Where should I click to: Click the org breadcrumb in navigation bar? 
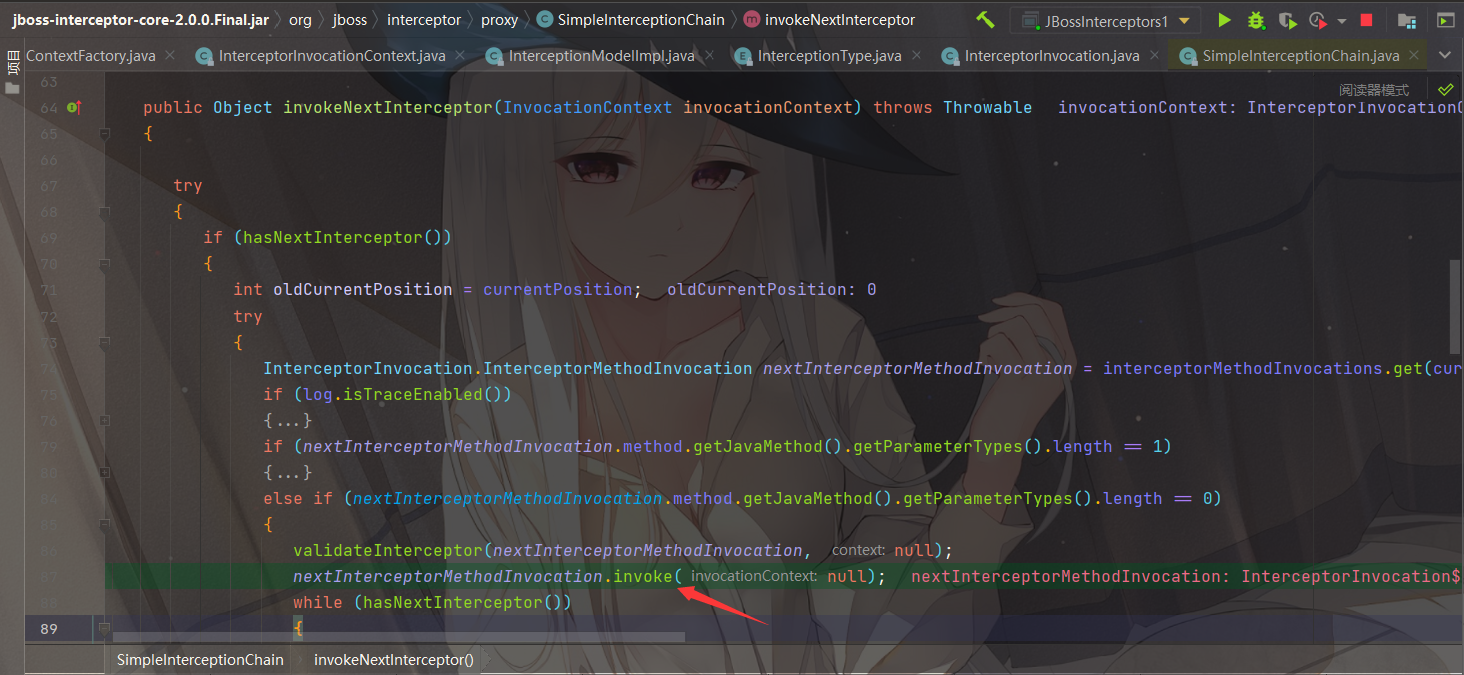click(300, 20)
